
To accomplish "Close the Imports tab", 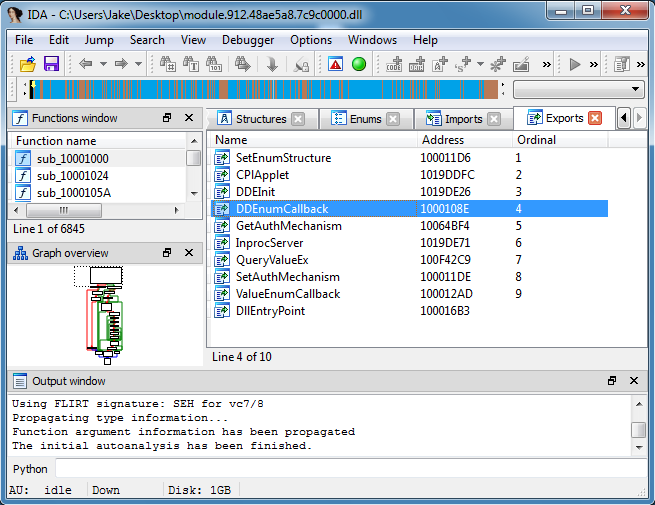I will (x=494, y=119).
